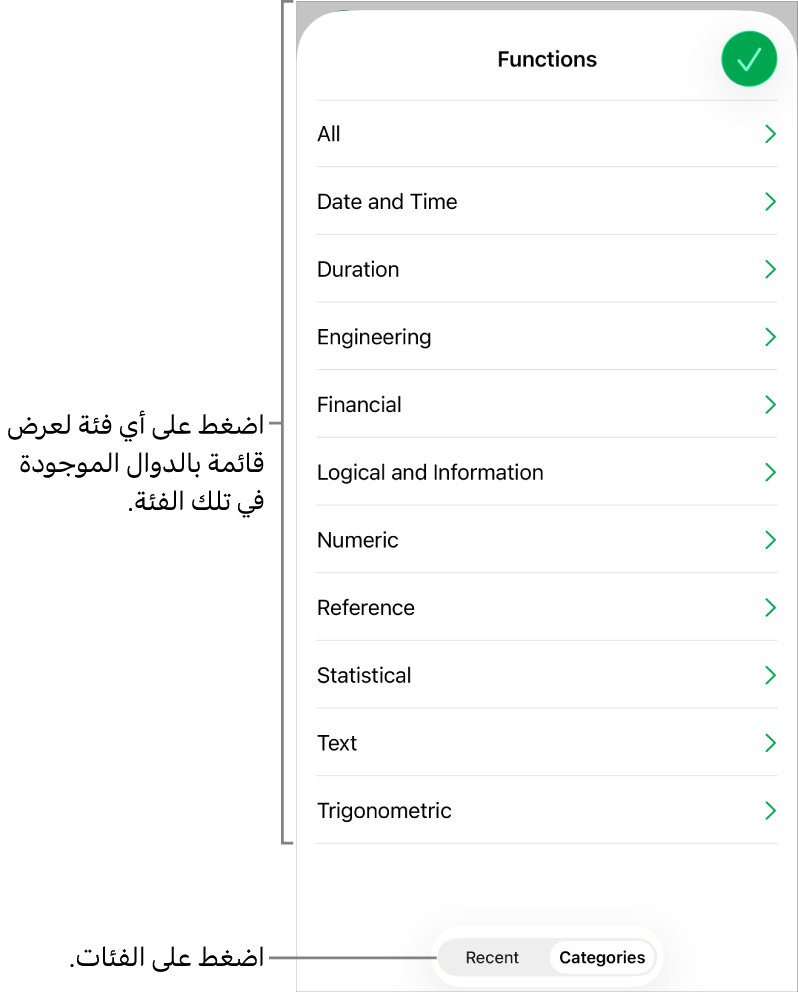Tap the Trigonometric row chevron
This screenshot has width=798, height=992.
770,811
